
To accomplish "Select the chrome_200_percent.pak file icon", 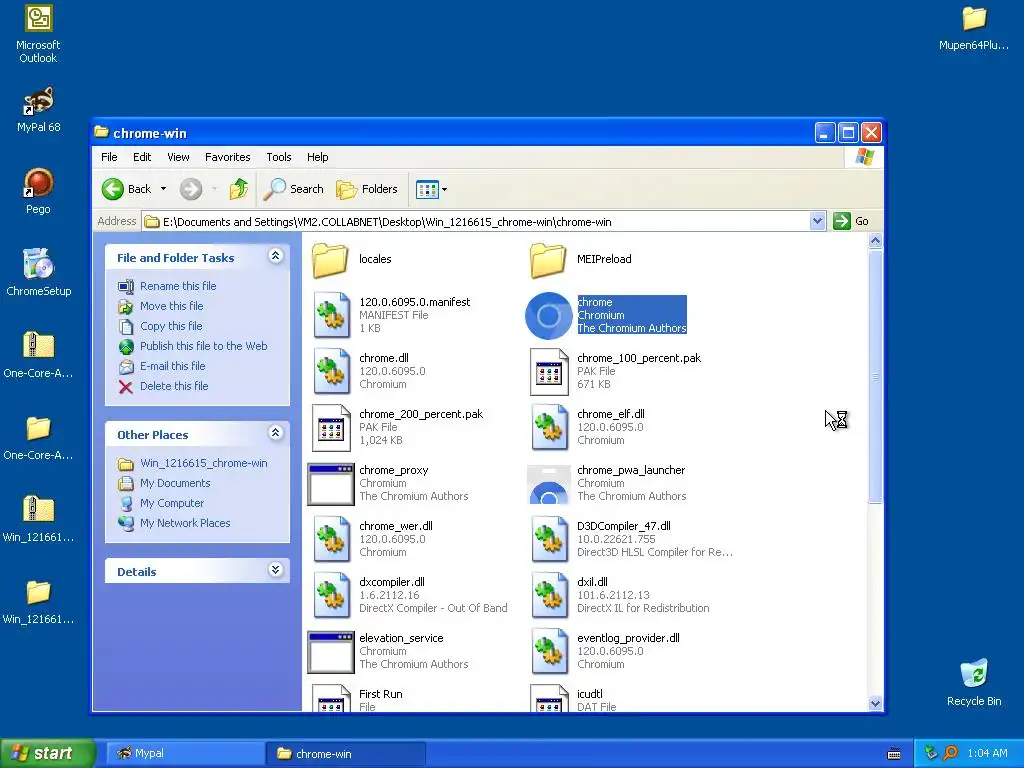I will (331, 428).
